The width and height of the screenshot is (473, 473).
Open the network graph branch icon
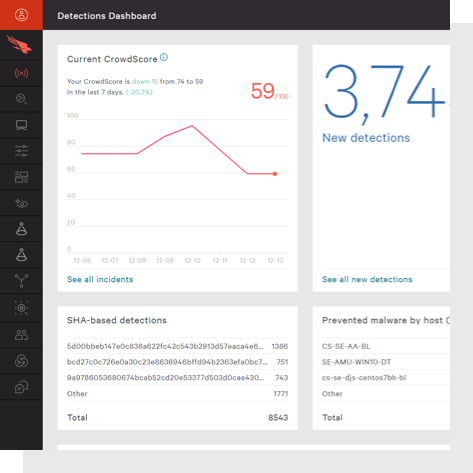point(21,281)
